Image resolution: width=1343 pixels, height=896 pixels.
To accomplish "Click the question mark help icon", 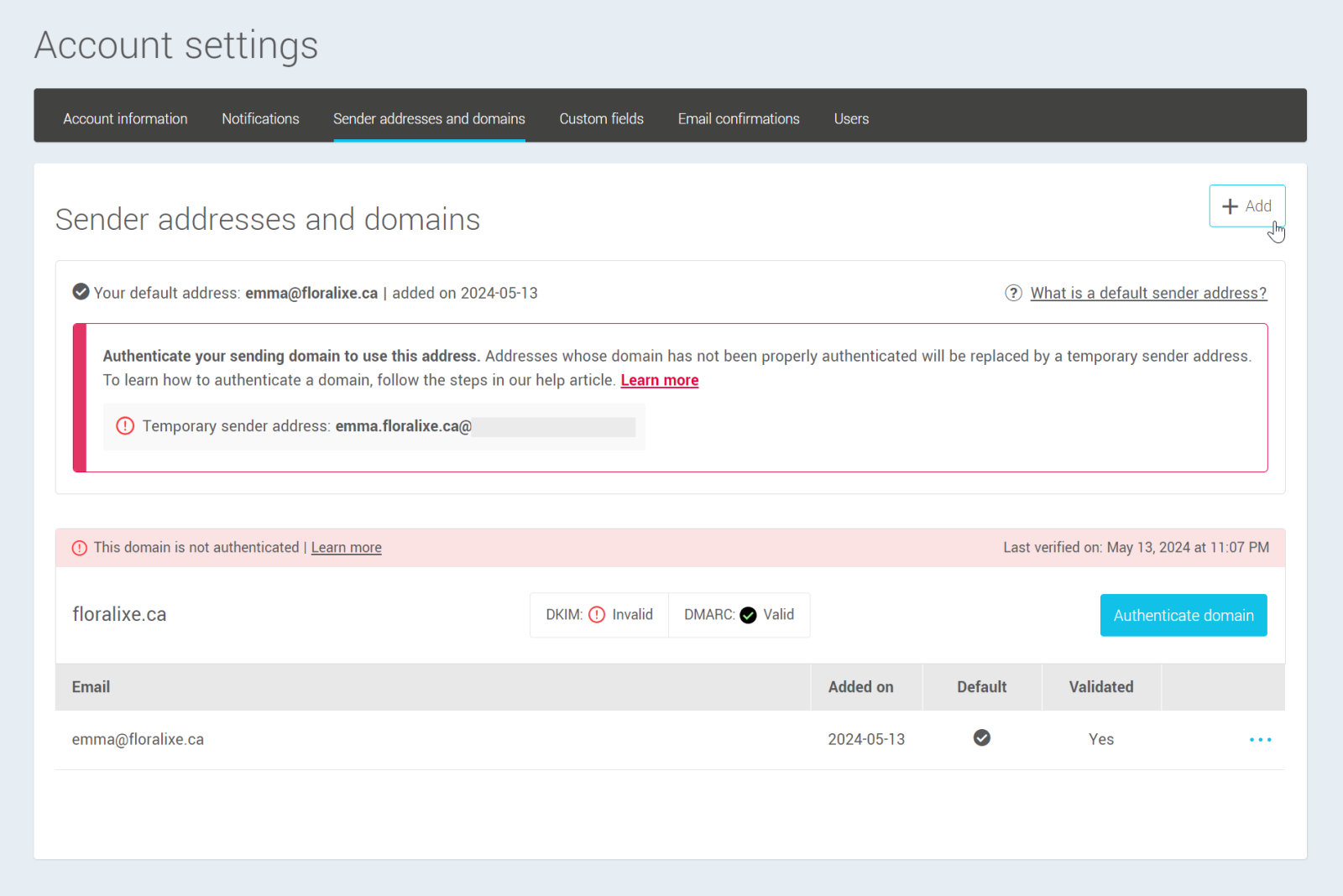I will tap(1013, 293).
